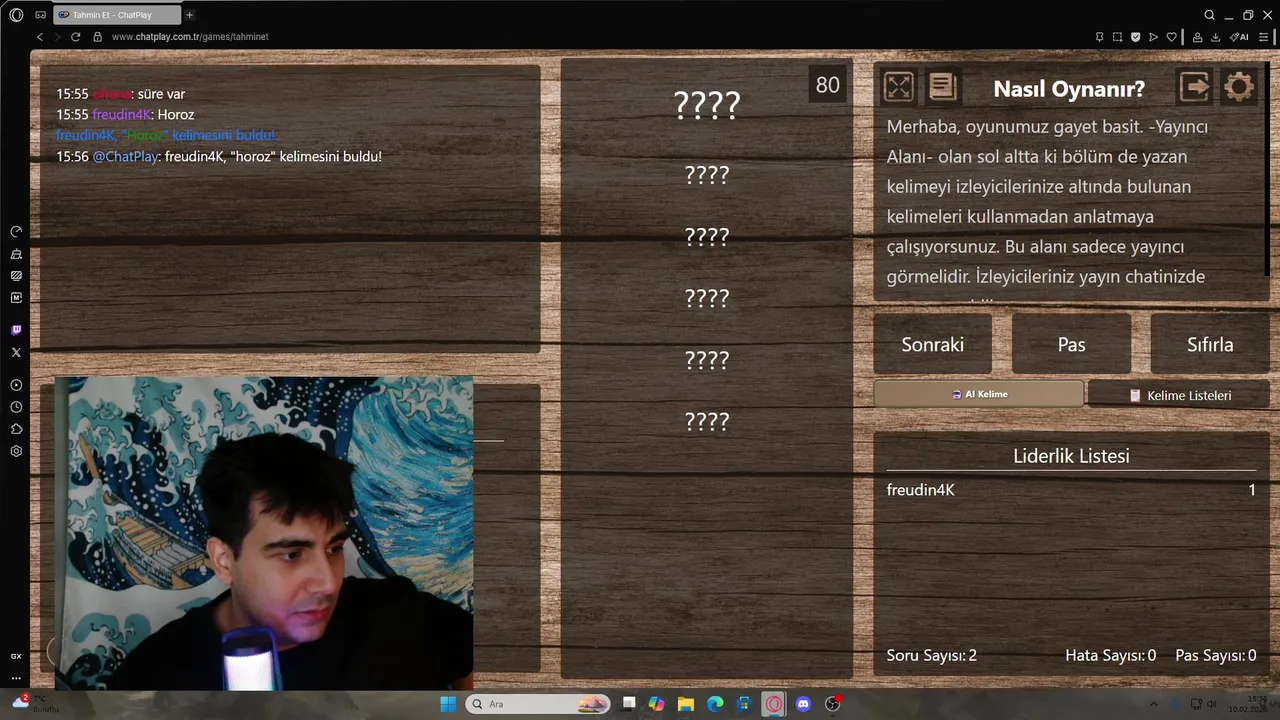This screenshot has height=720, width=1280.
Task: Click freudin4K in the Horoz chat message
Action: point(121,115)
